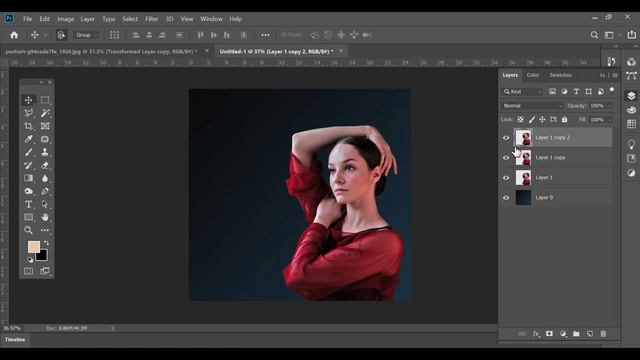Image resolution: width=640 pixels, height=360 pixels.
Task: Select the Frame tool
Action: click(45, 126)
